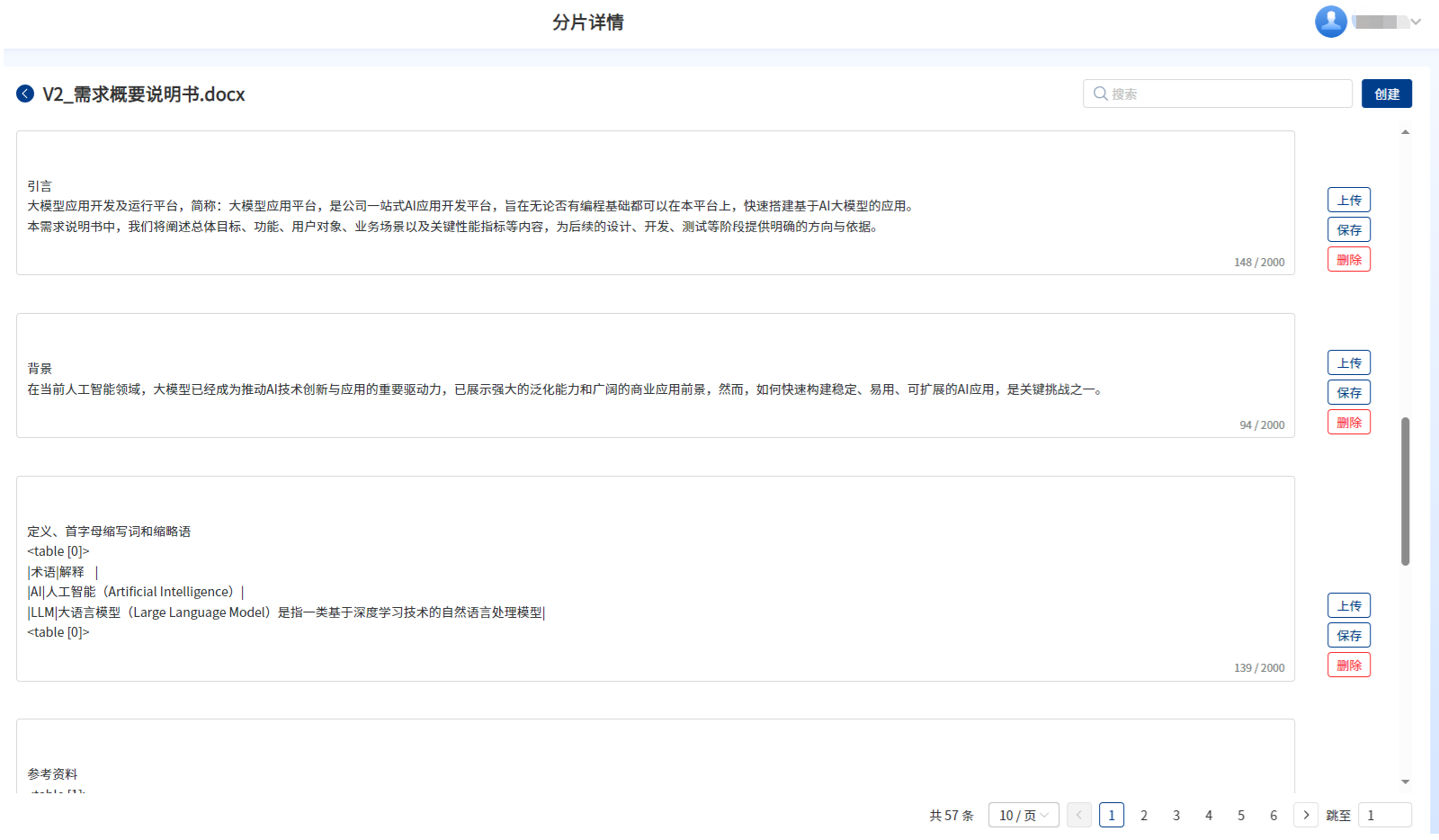
Task: Click the search magnifier icon
Action: [1100, 94]
